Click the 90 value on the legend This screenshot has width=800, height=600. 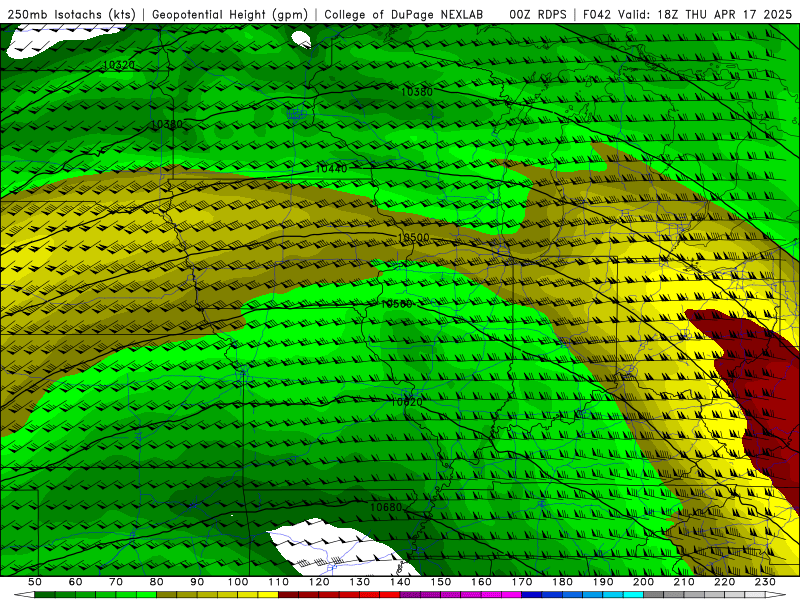[x=197, y=582]
